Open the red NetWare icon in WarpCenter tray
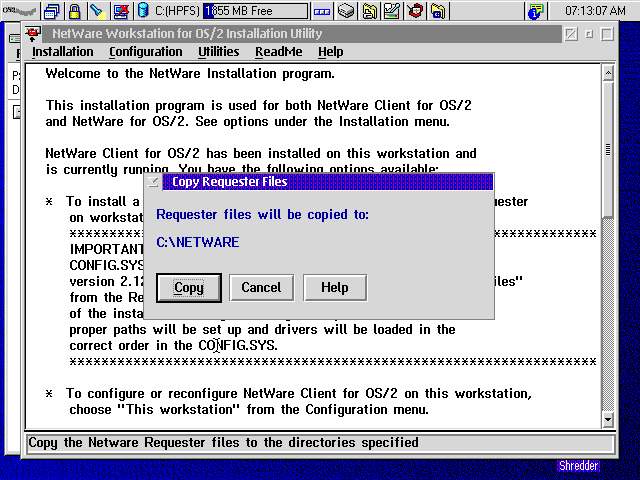The height and width of the screenshot is (480, 640). [x=415, y=11]
